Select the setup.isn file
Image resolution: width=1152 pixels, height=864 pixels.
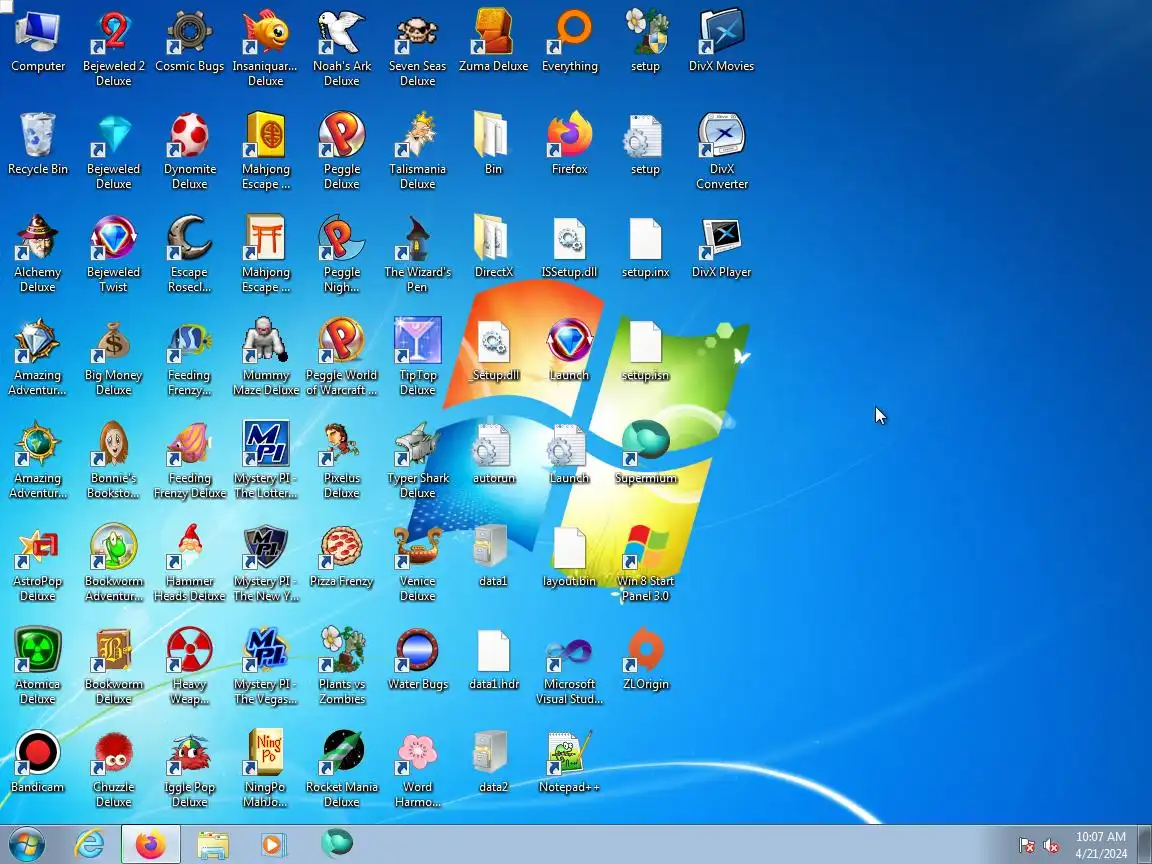point(645,342)
